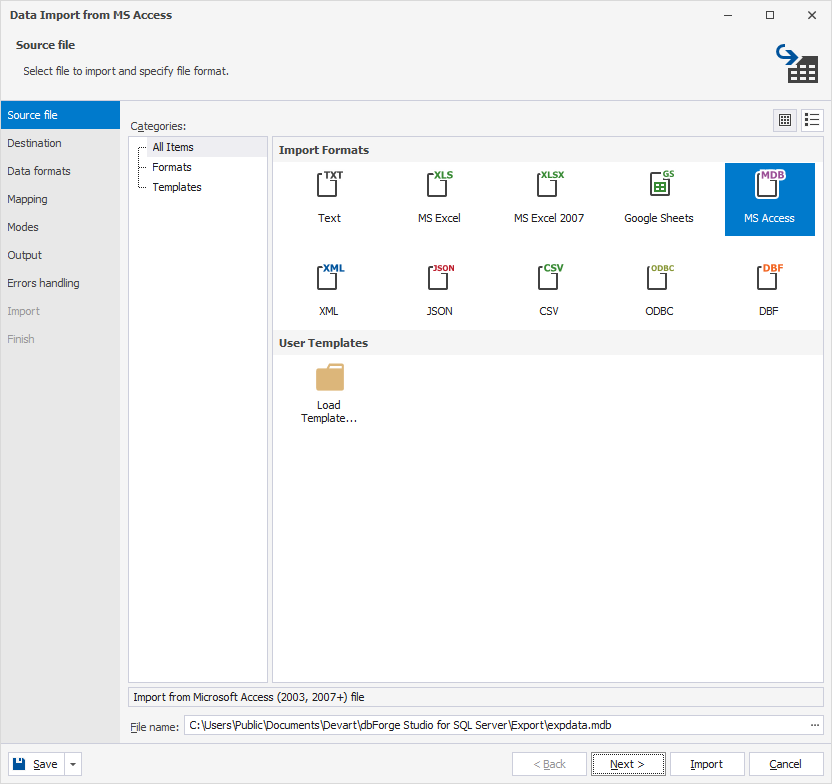The width and height of the screenshot is (832, 784).
Task: Select the DBF import format
Action: coord(768,291)
